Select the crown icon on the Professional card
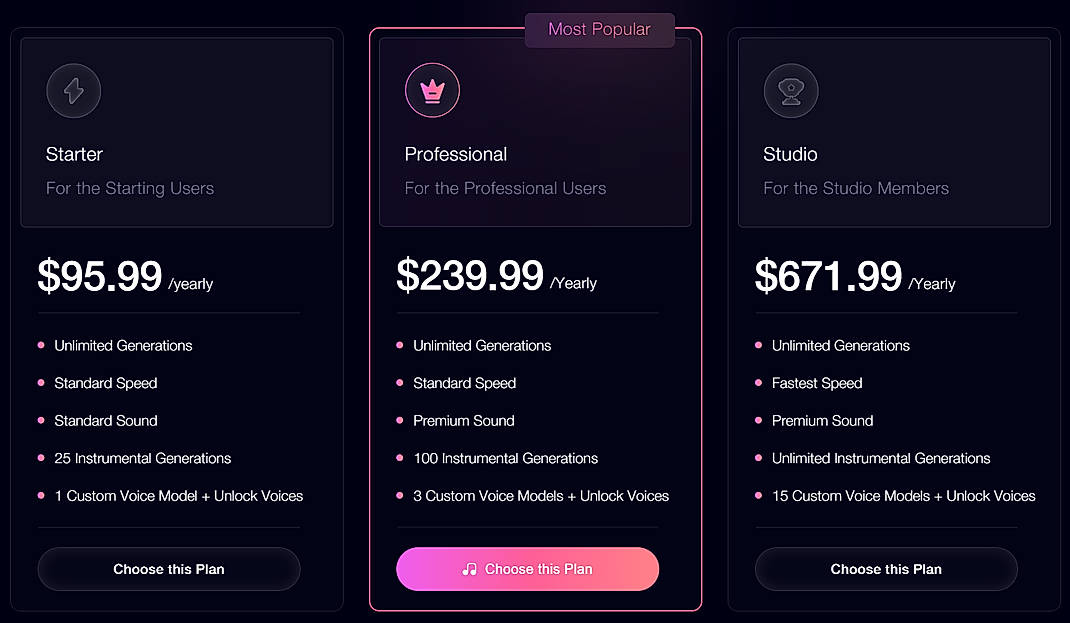The height and width of the screenshot is (623, 1070). [x=431, y=90]
